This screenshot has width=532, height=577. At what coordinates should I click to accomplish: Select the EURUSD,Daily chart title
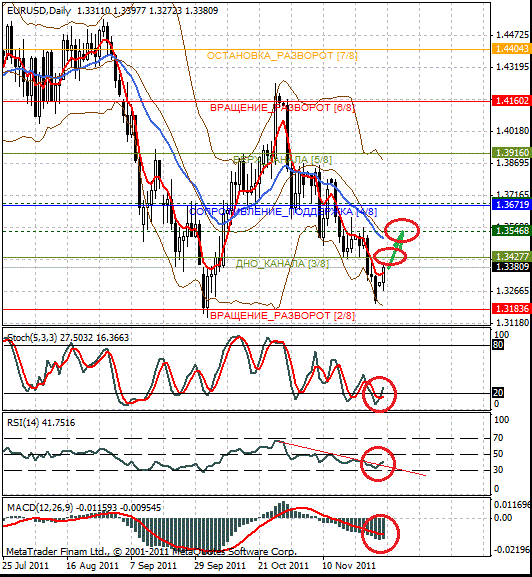(39, 11)
